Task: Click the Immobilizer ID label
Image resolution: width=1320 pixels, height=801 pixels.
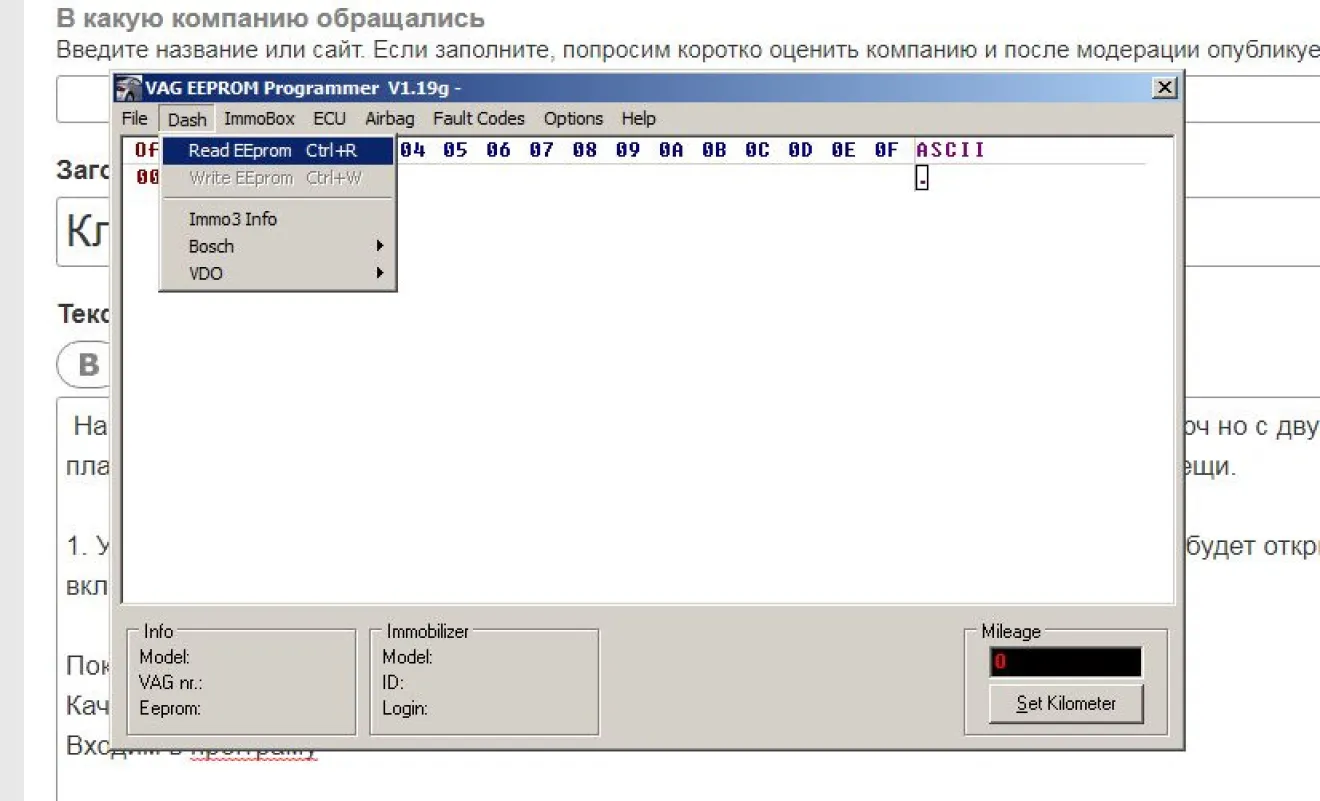Action: (x=393, y=683)
